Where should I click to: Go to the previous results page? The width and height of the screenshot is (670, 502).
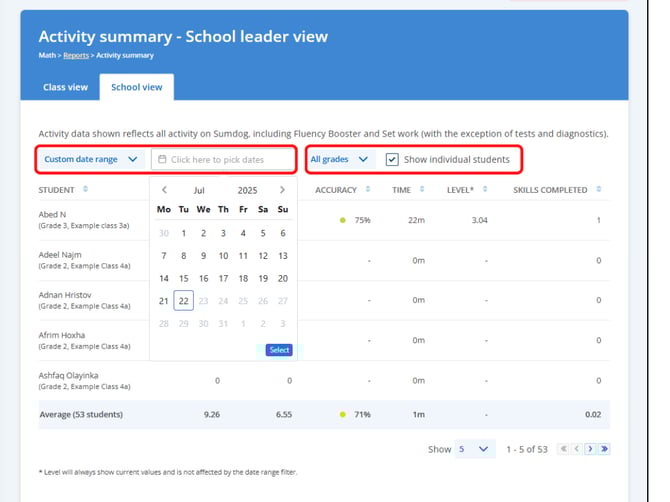(x=577, y=449)
